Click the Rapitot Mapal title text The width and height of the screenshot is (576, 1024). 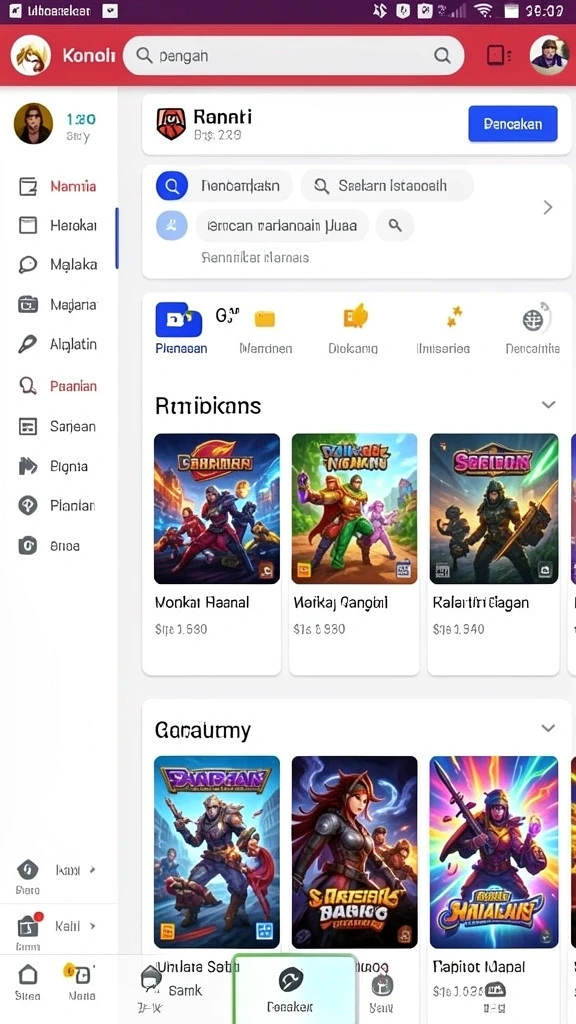click(x=479, y=967)
